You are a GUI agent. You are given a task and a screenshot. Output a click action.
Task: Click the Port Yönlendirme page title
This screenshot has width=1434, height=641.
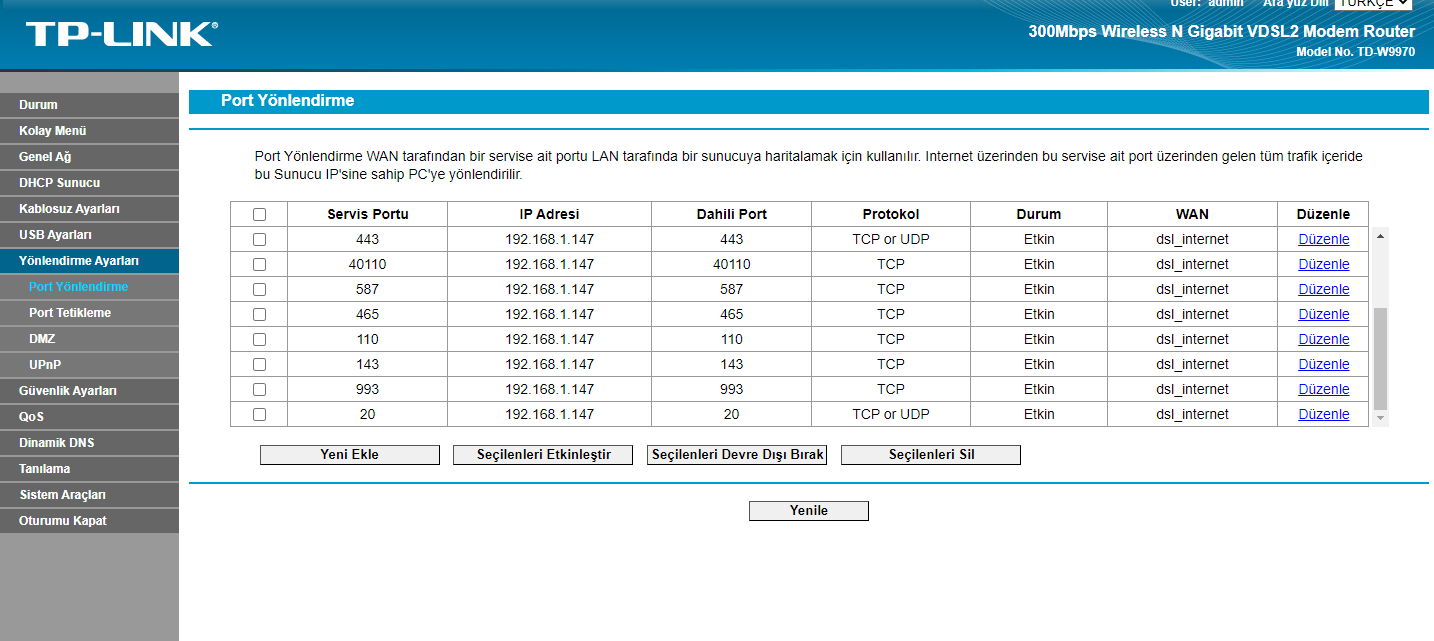(x=287, y=101)
